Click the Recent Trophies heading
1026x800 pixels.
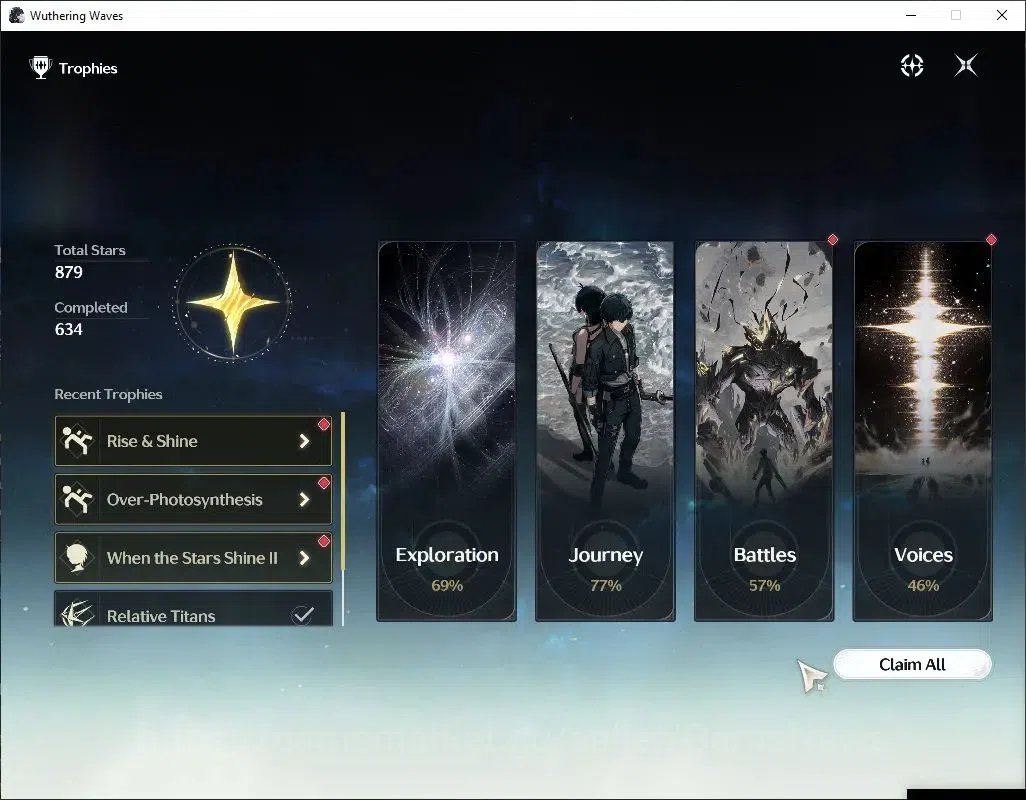109,394
